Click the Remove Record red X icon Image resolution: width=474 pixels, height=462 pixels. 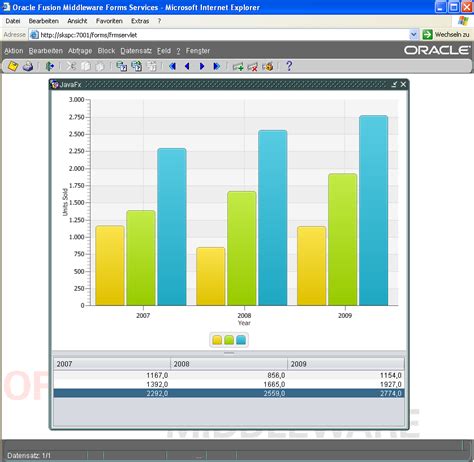pos(252,67)
